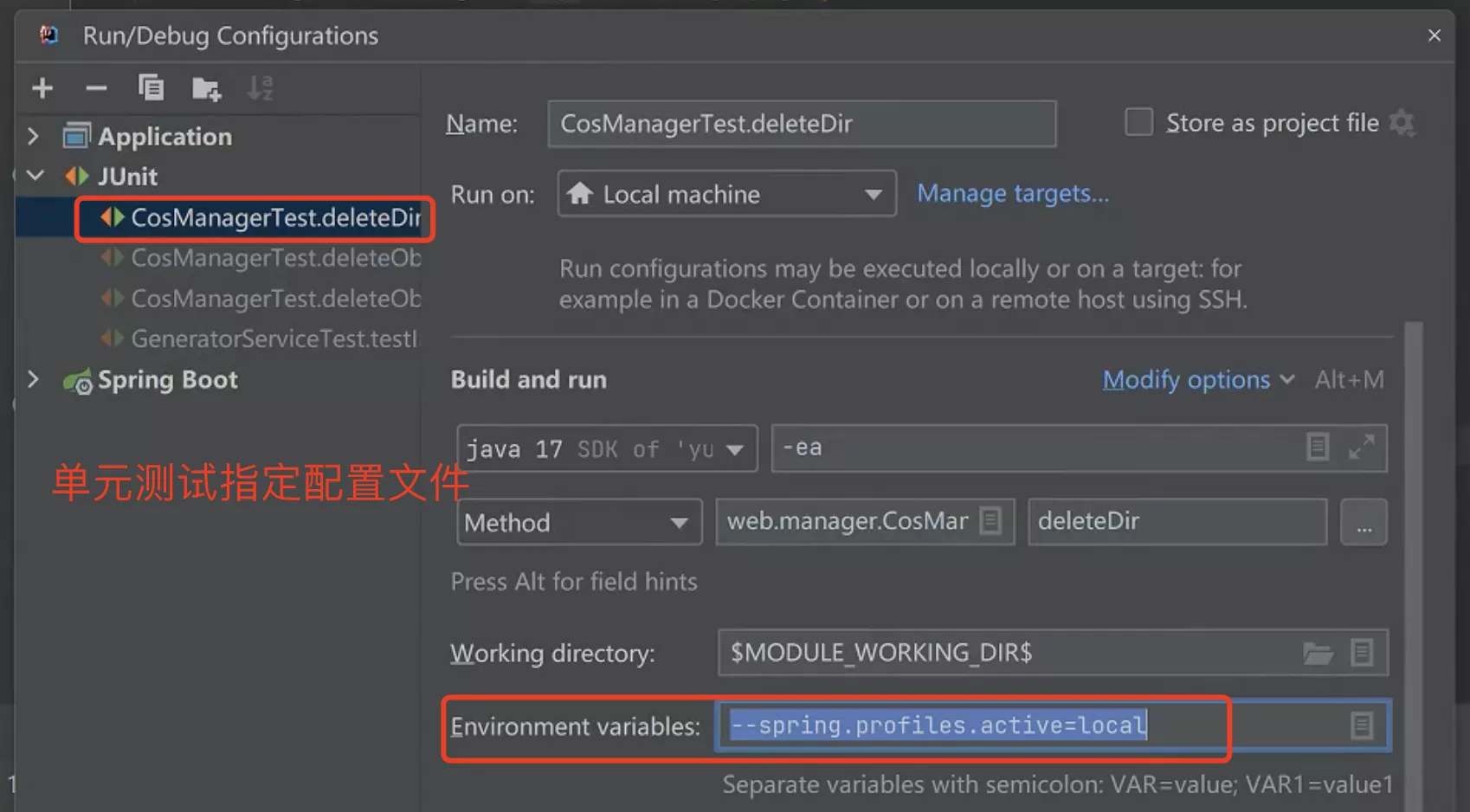This screenshot has width=1470, height=812.
Task: Click the Press Alt for field hints text
Action: click(x=574, y=581)
